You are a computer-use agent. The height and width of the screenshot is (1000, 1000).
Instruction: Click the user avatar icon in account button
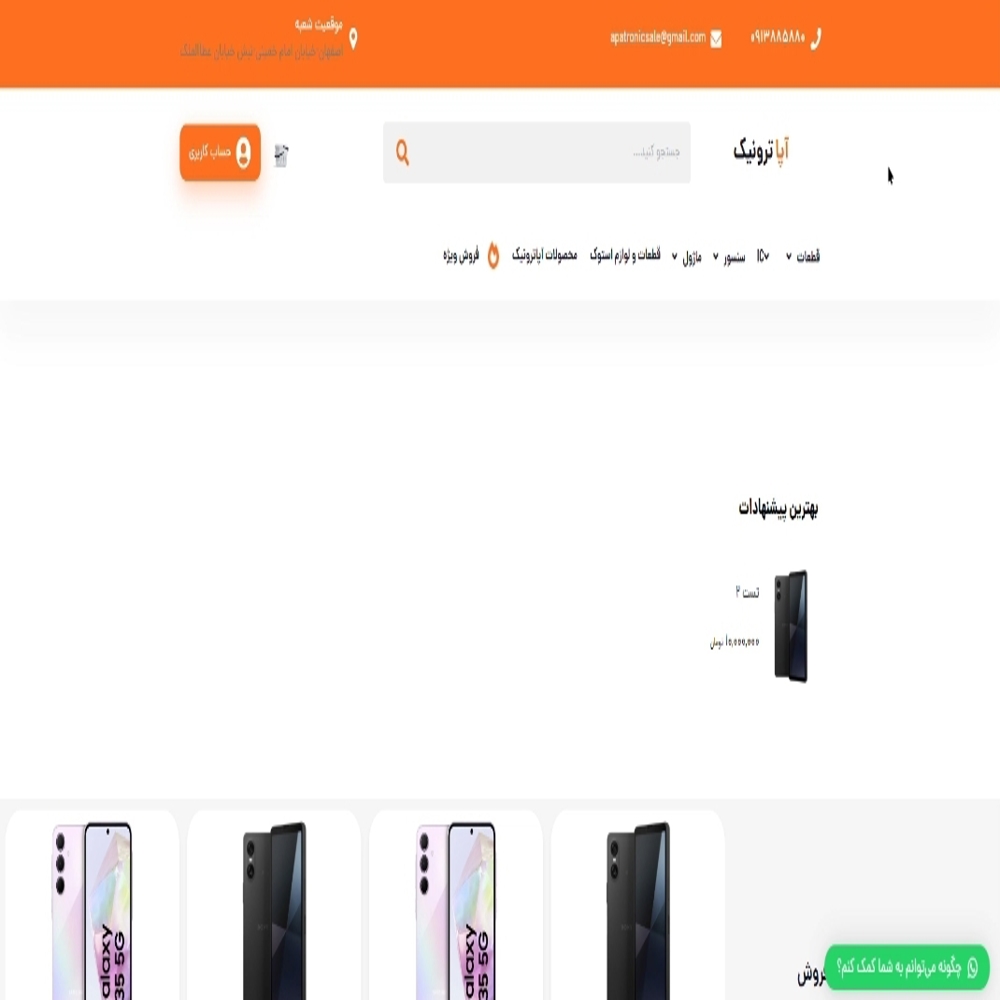243,153
